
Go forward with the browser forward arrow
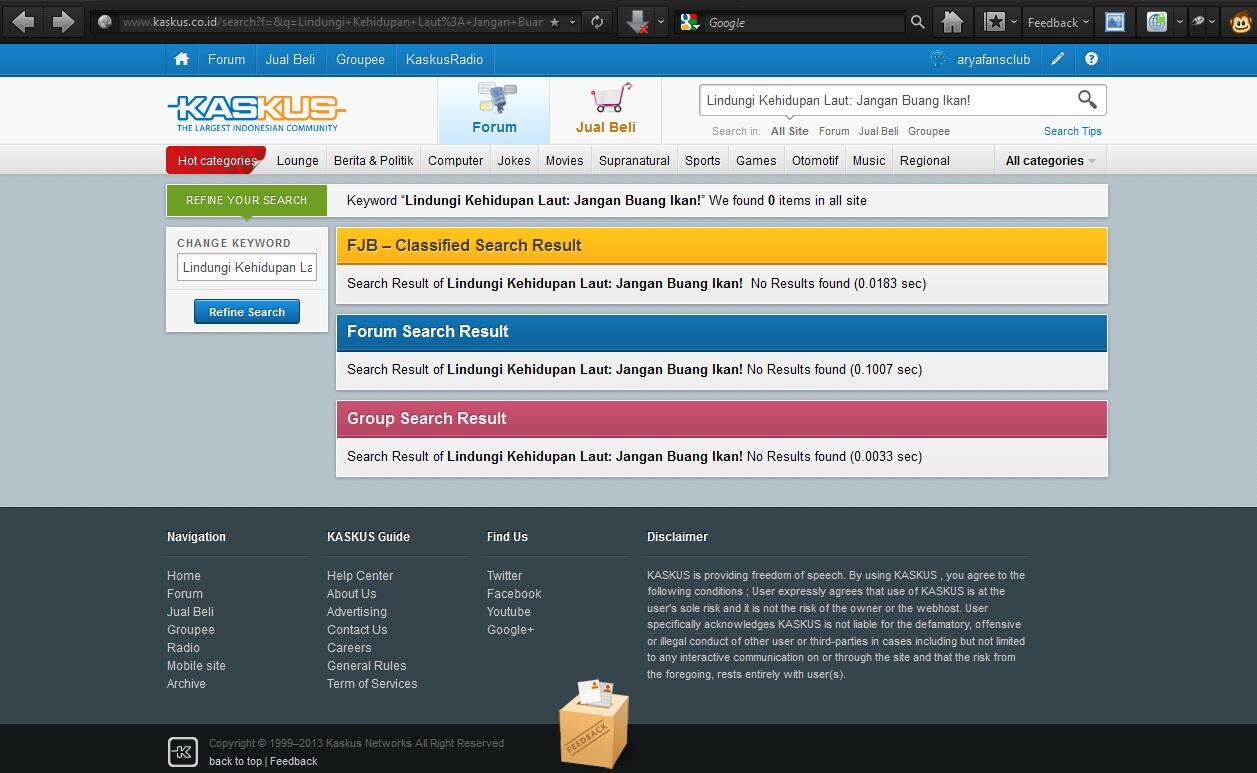click(63, 21)
